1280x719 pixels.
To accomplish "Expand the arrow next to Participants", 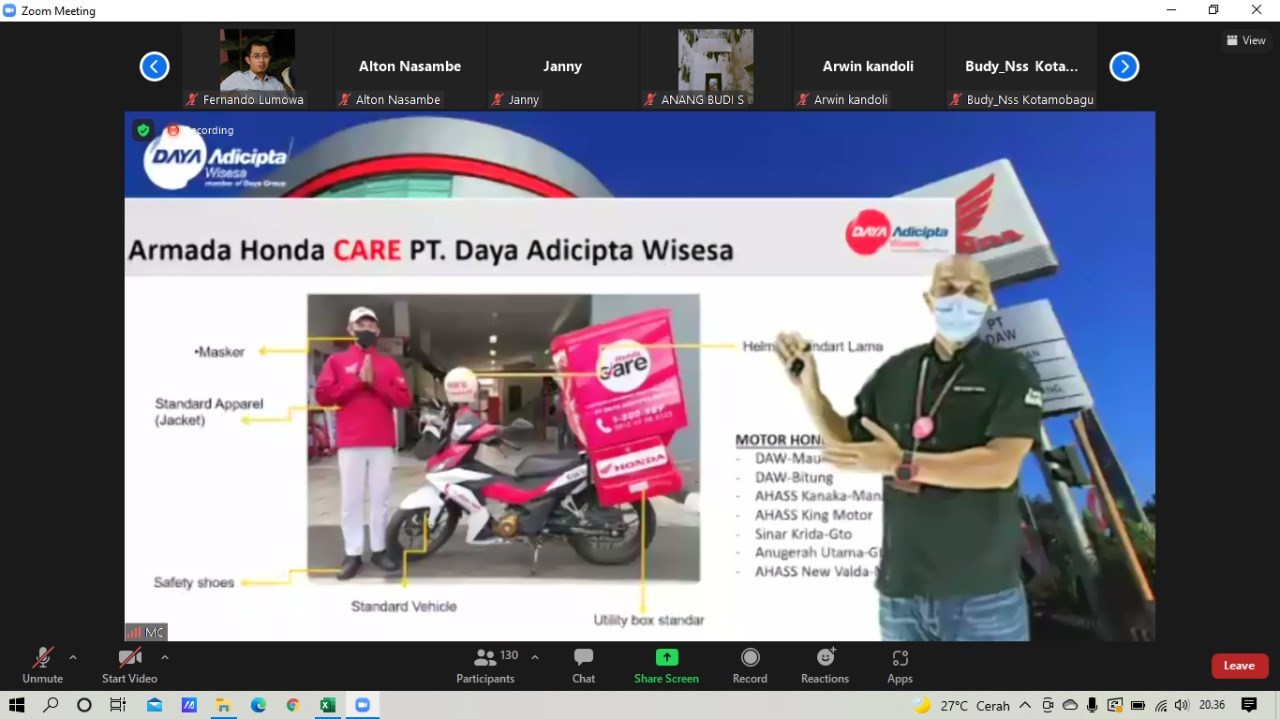I will tap(535, 657).
